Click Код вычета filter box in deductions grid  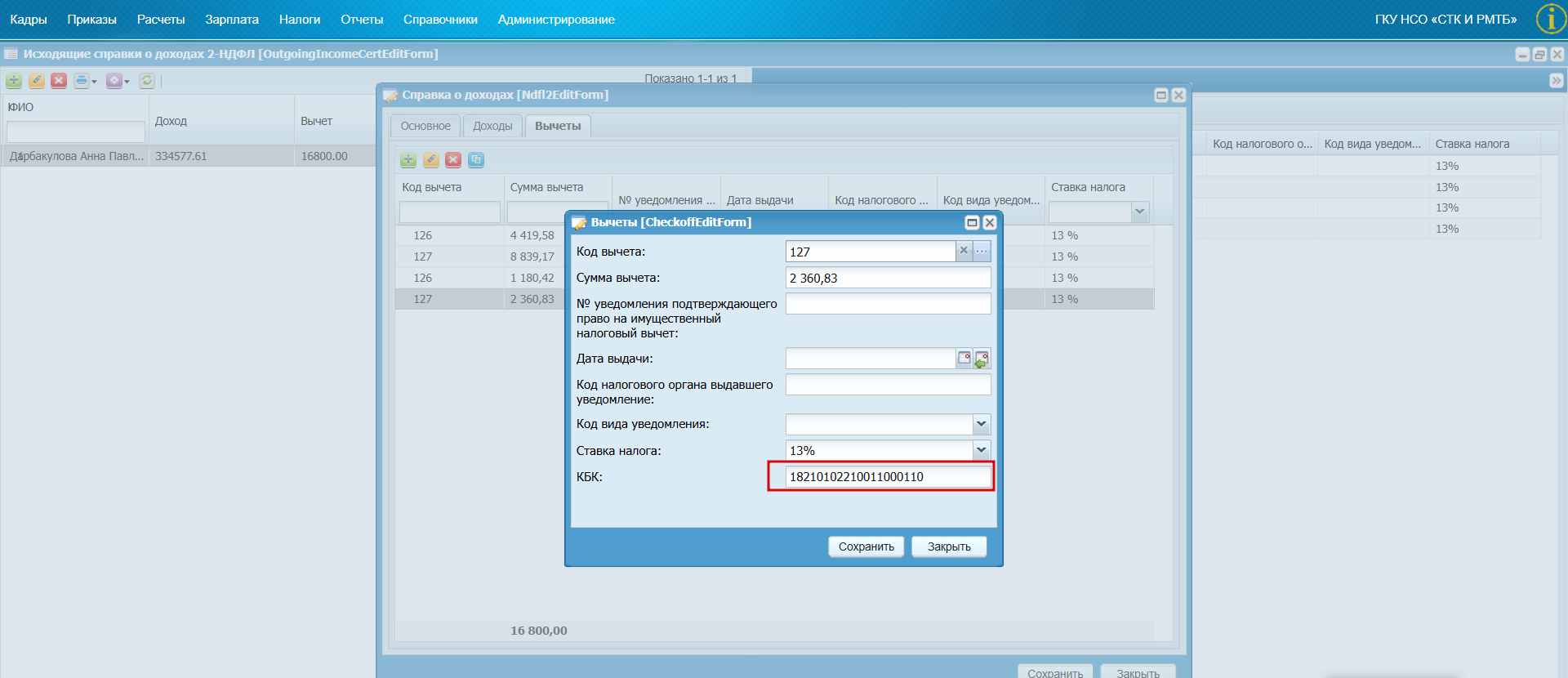tap(450, 212)
